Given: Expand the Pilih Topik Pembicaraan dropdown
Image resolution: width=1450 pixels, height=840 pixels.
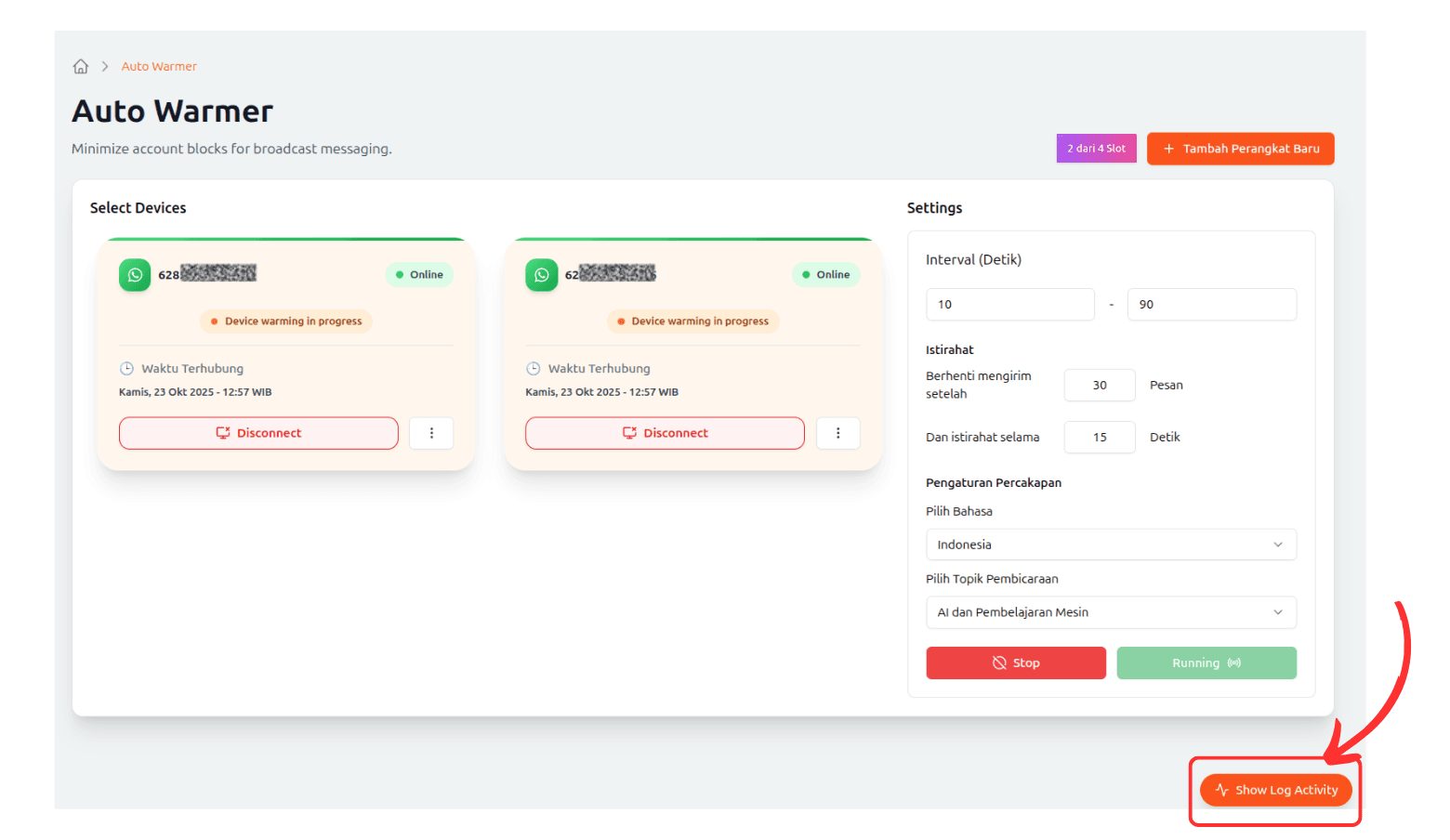Looking at the screenshot, I should (1110, 612).
